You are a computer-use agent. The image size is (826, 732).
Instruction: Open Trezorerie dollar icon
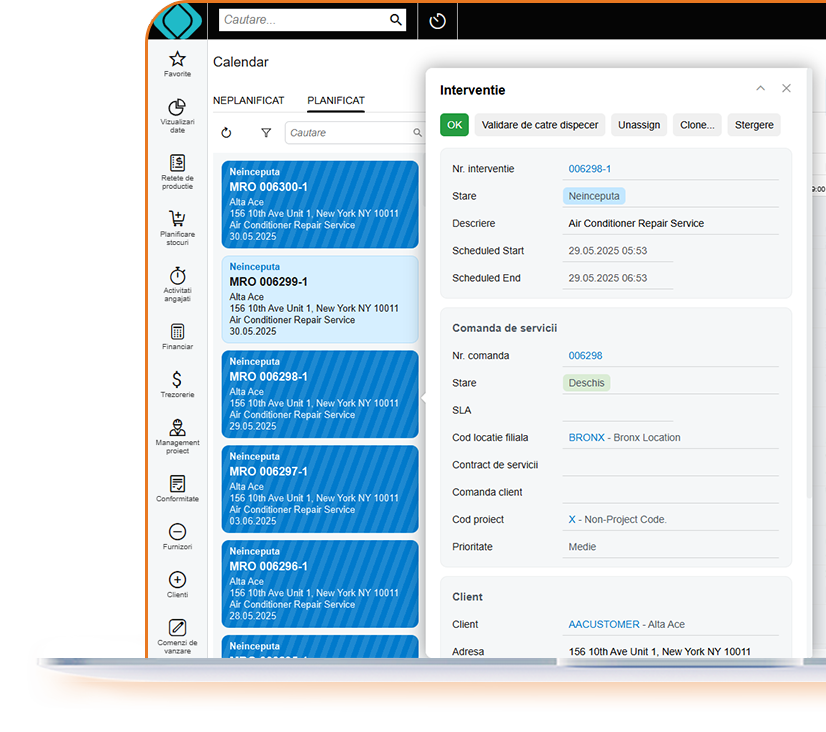coord(177,379)
